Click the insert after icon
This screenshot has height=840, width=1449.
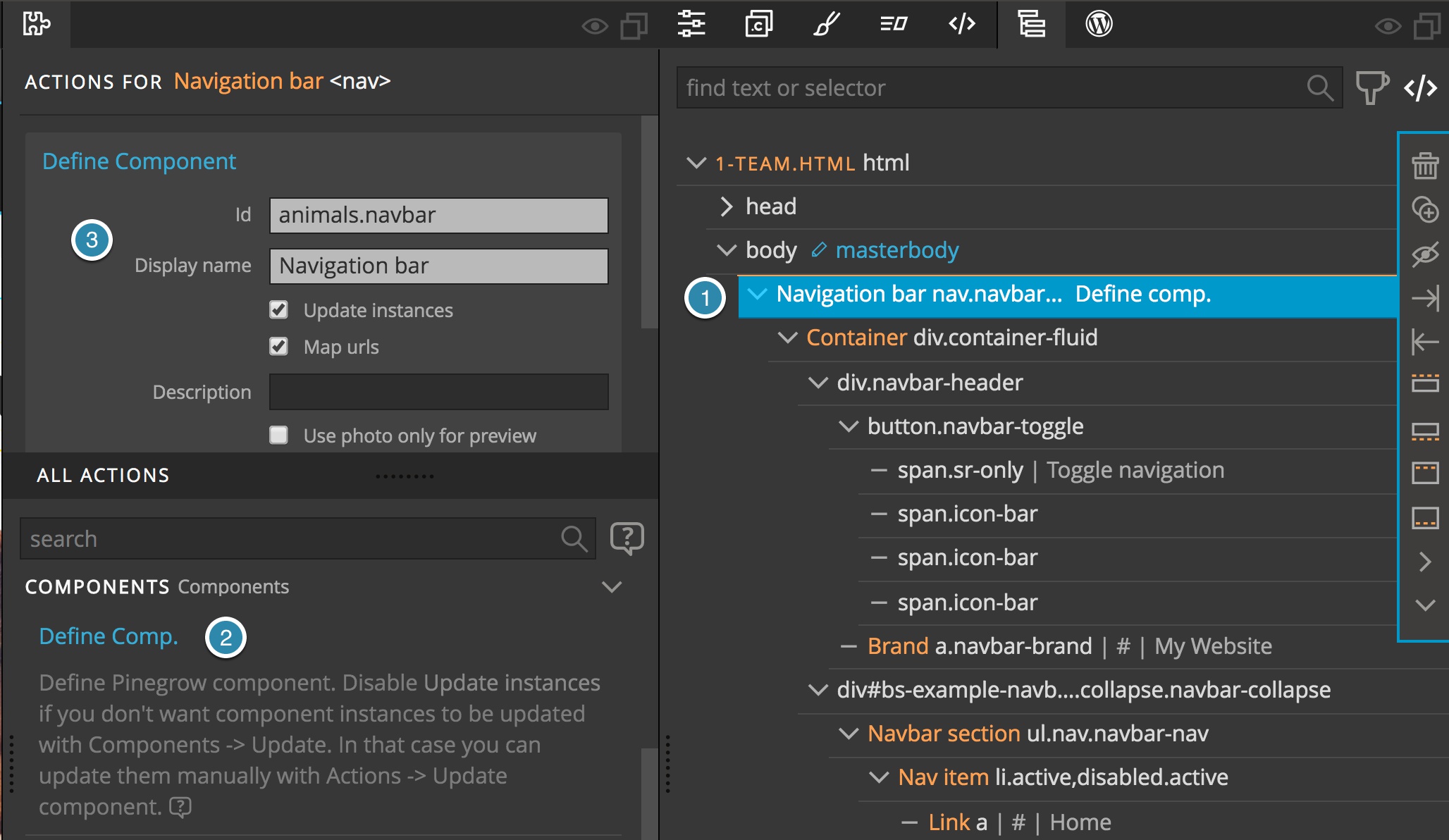pos(1425,431)
